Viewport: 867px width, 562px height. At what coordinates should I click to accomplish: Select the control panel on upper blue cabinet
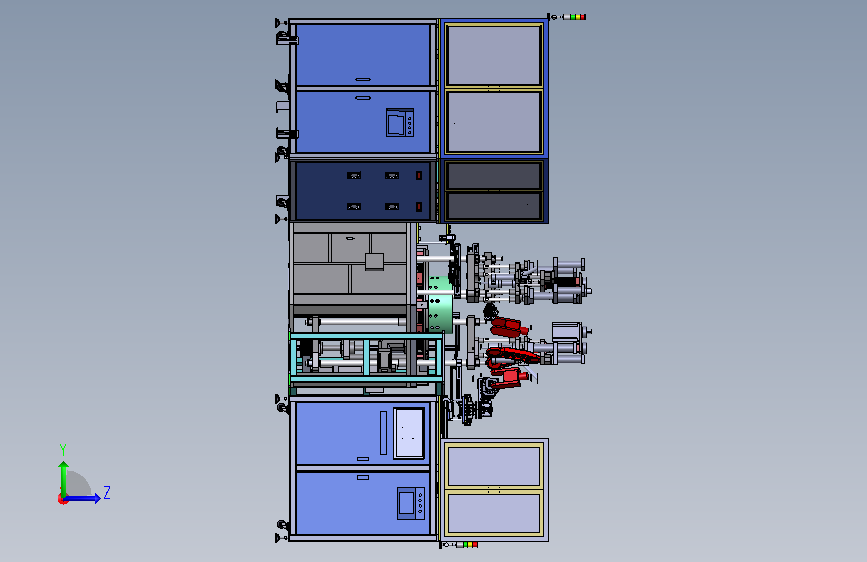[x=400, y=122]
